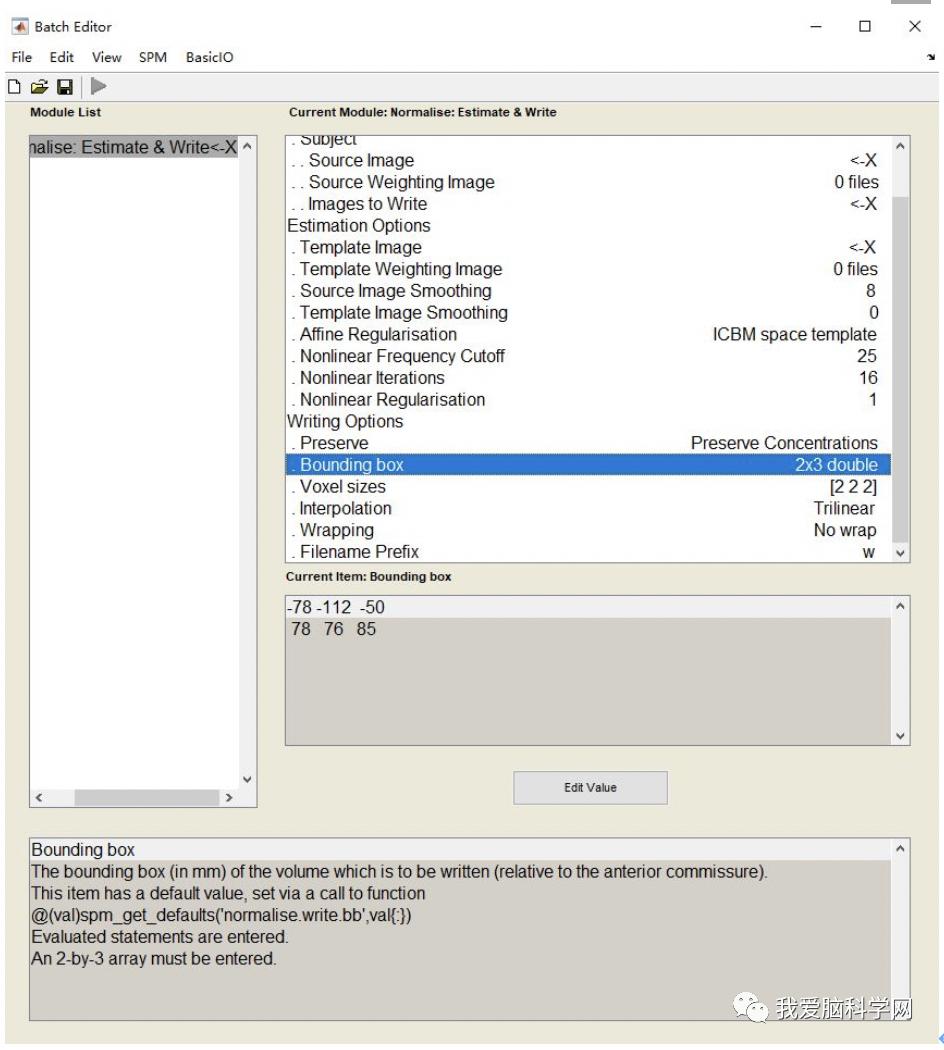Select the Nonlinear Frequency Cutoff row
The image size is (944, 1050).
(588, 356)
